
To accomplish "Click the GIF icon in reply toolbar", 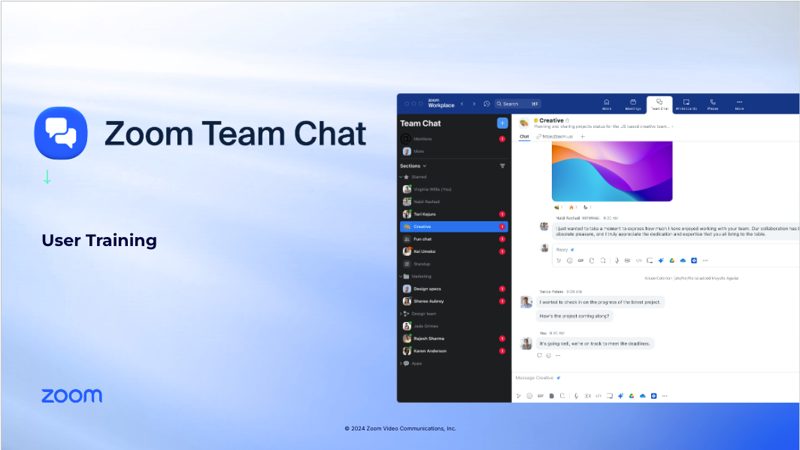I will tap(581, 261).
